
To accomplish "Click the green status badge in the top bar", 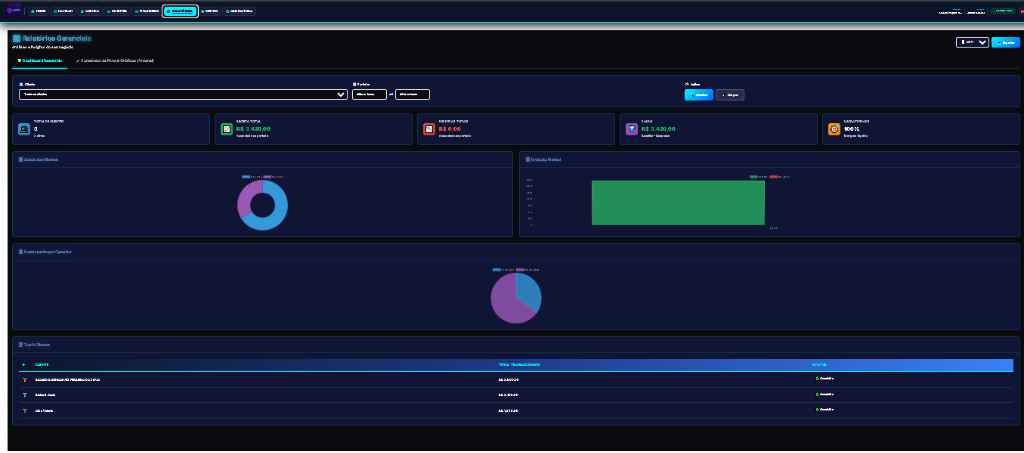I will click(x=1003, y=11).
